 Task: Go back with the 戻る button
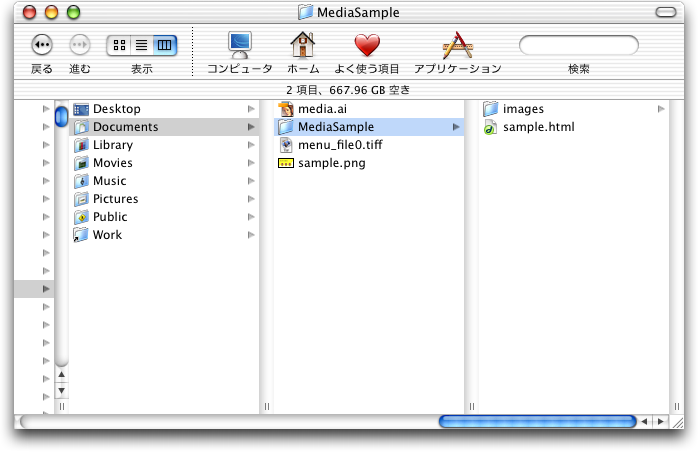tap(42, 45)
